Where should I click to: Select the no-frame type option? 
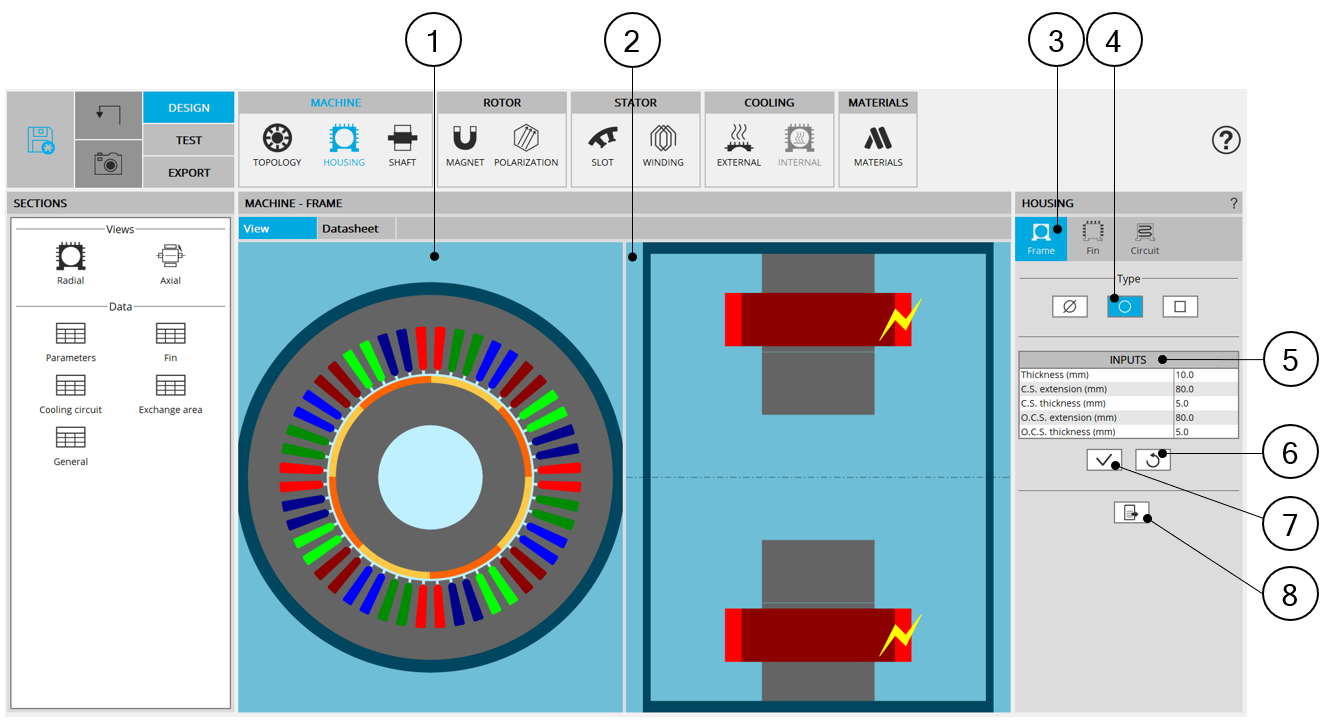click(x=1069, y=307)
